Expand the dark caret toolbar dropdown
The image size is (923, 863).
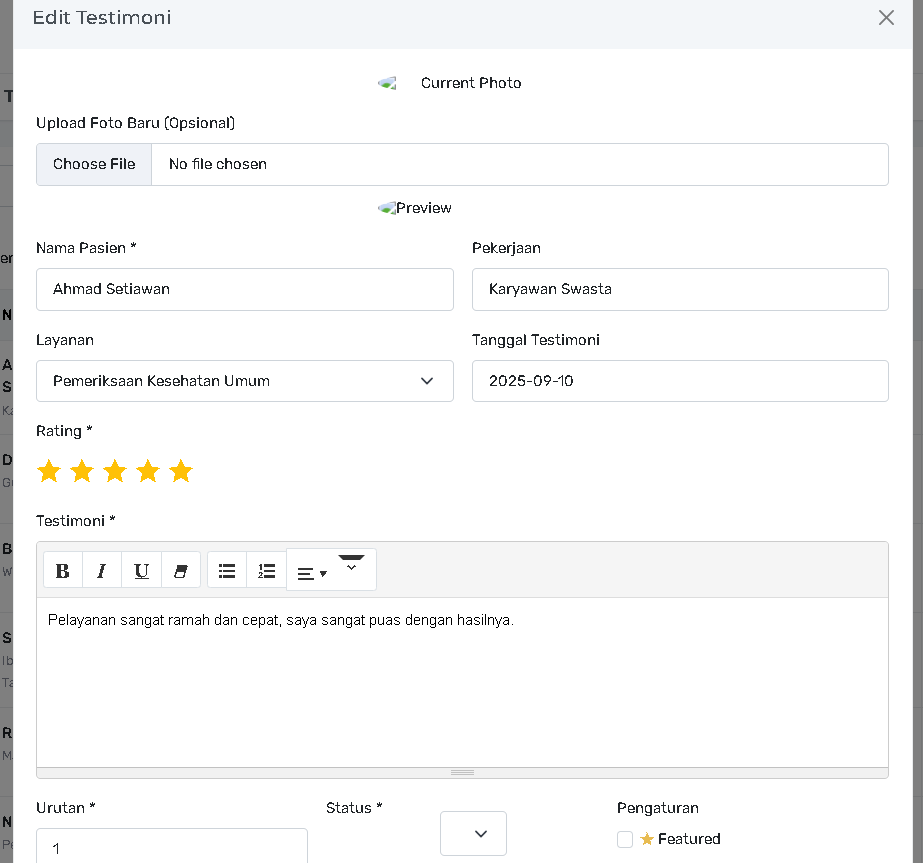[351, 564]
